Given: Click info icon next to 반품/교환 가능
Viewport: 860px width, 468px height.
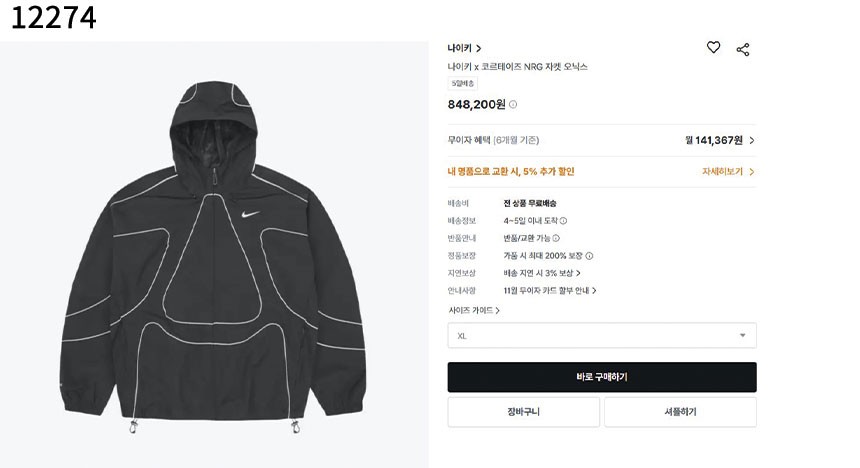Looking at the screenshot, I should point(556,238).
